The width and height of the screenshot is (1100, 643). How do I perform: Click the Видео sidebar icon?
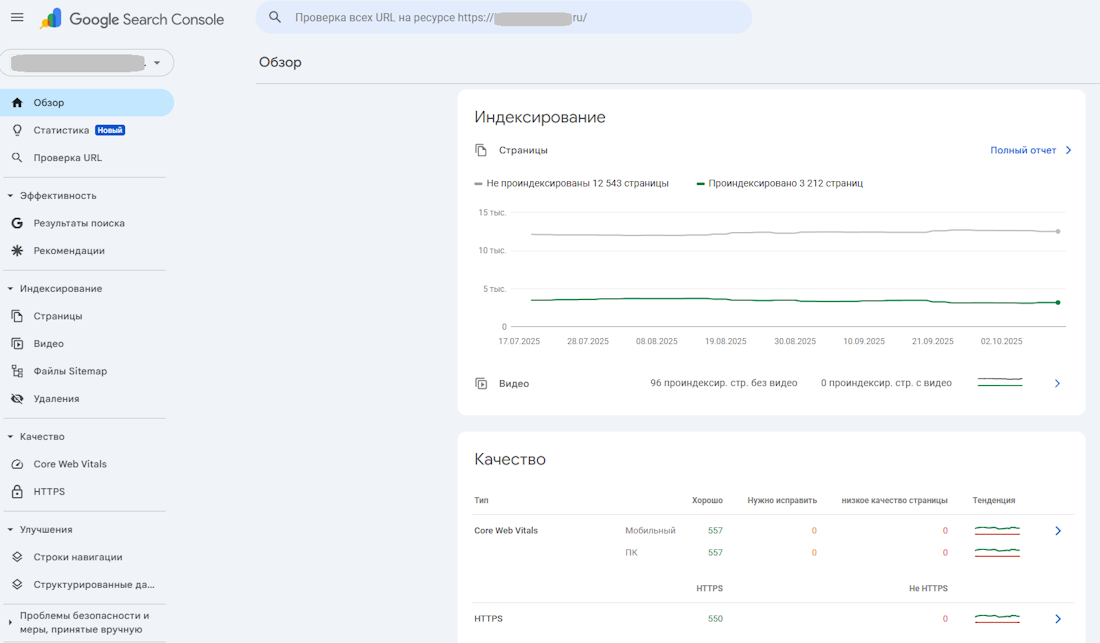click(x=16, y=343)
